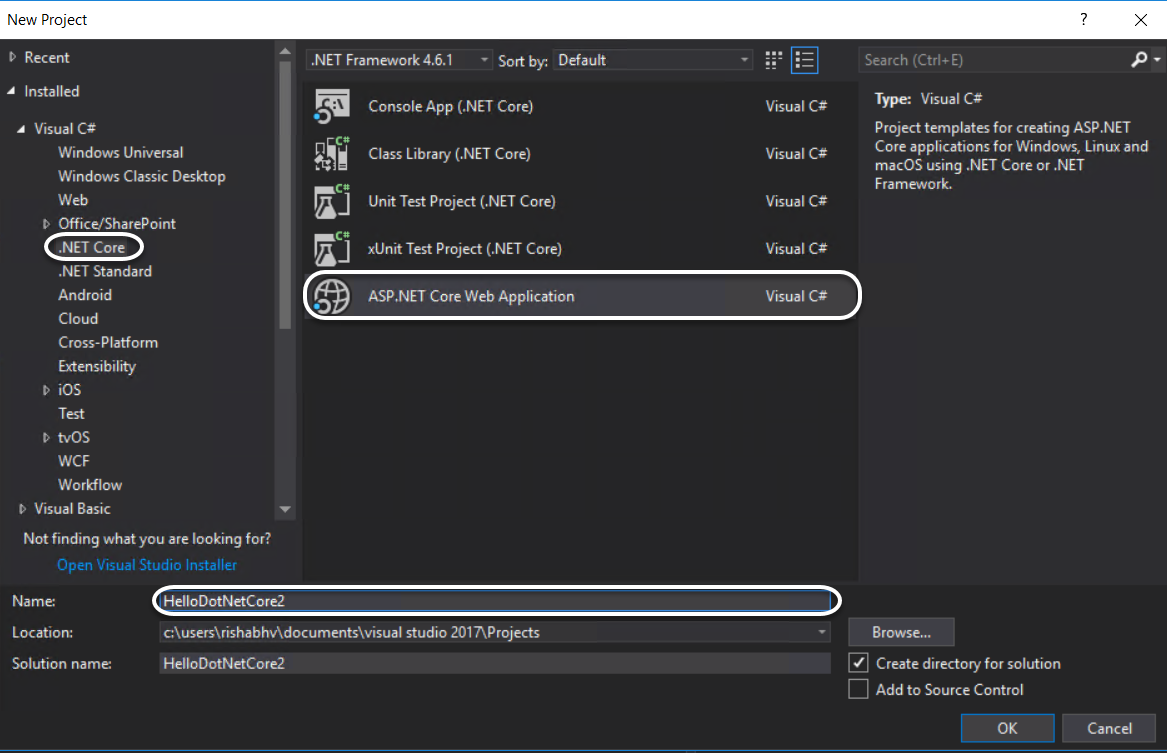
Task: Select the WCF category
Action: (74, 461)
